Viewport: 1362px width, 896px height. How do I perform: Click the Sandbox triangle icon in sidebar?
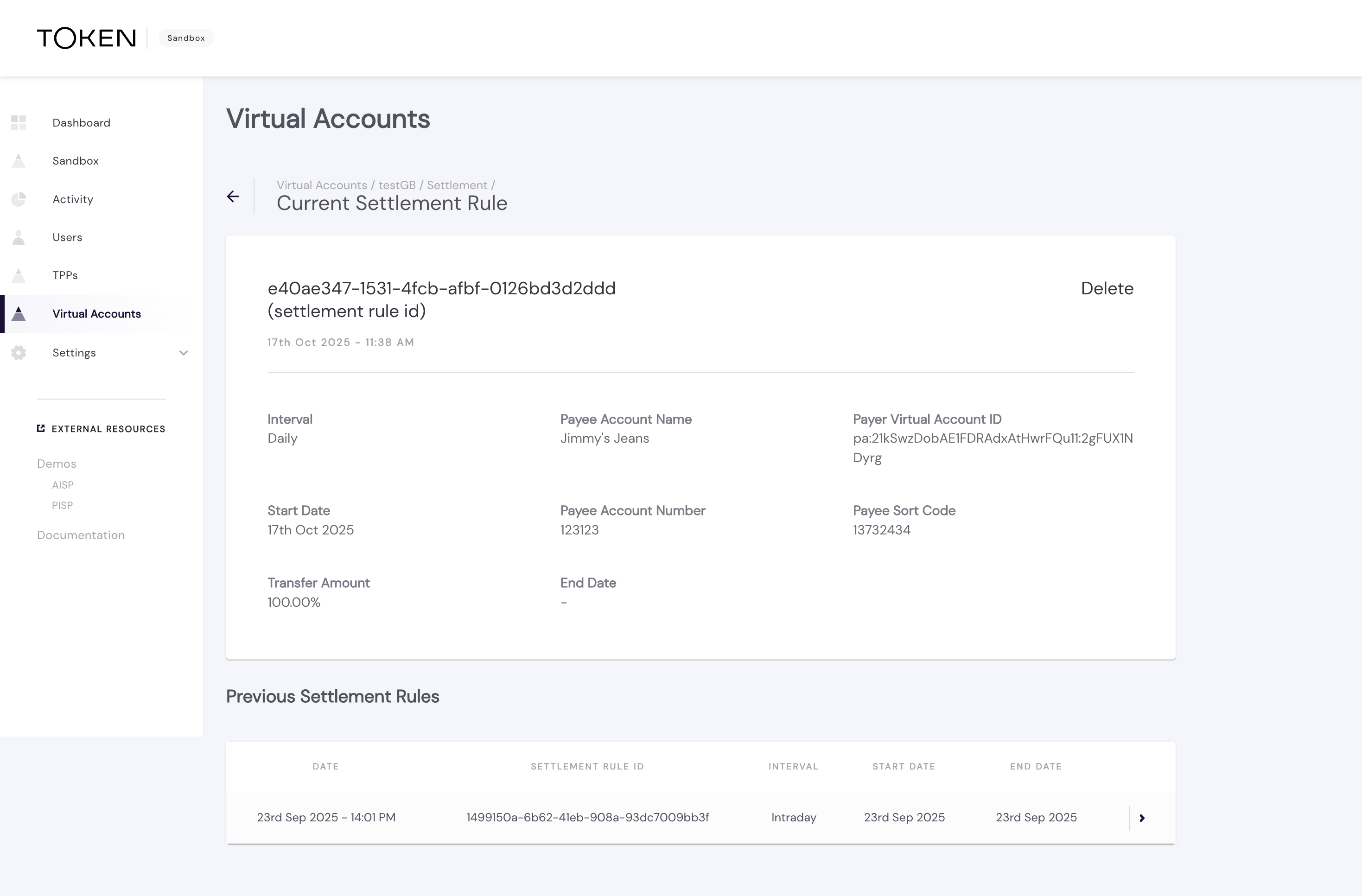pyautogui.click(x=19, y=161)
